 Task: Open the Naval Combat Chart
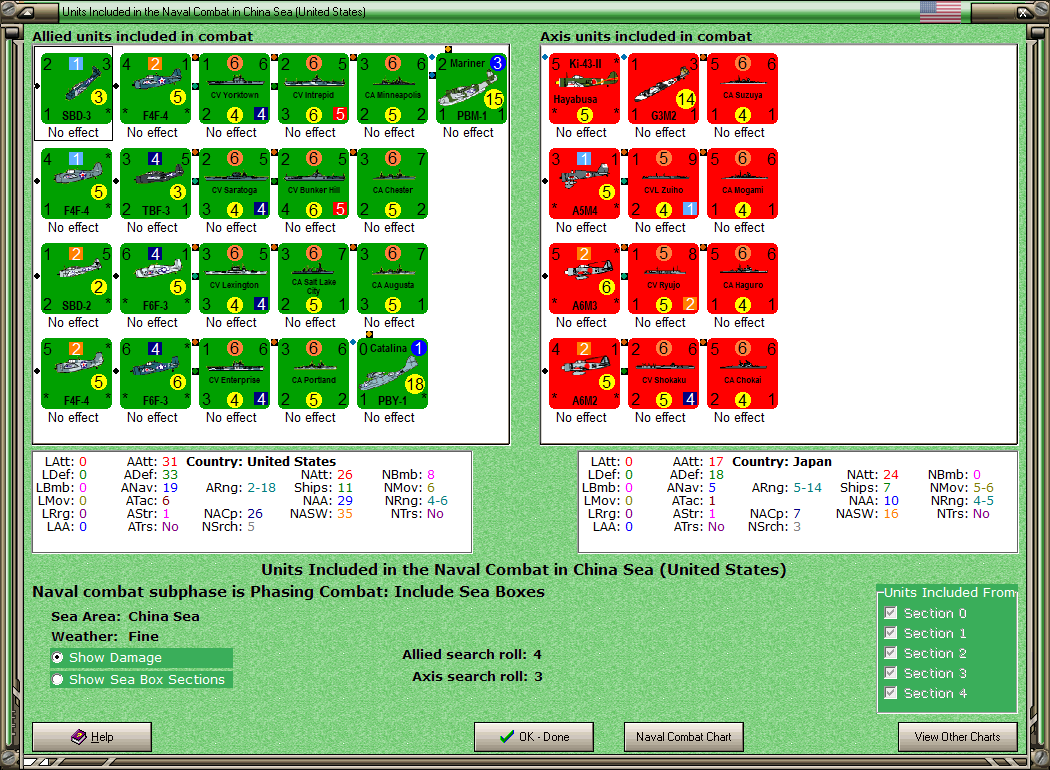(684, 737)
